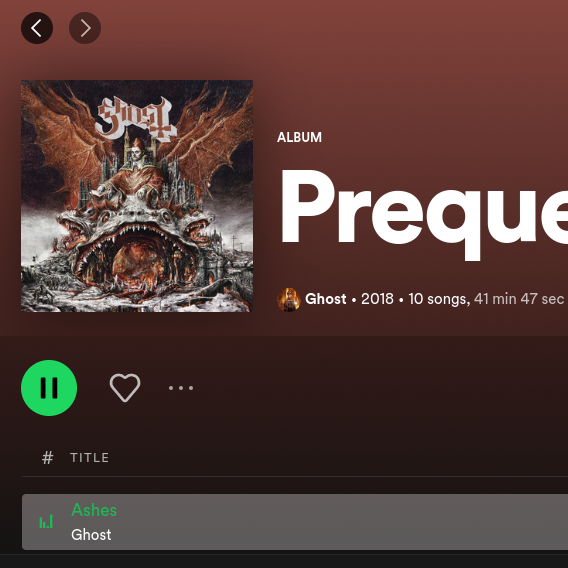Click the Ghost logo on the cover
The width and height of the screenshot is (568, 568).
[x=136, y=119]
